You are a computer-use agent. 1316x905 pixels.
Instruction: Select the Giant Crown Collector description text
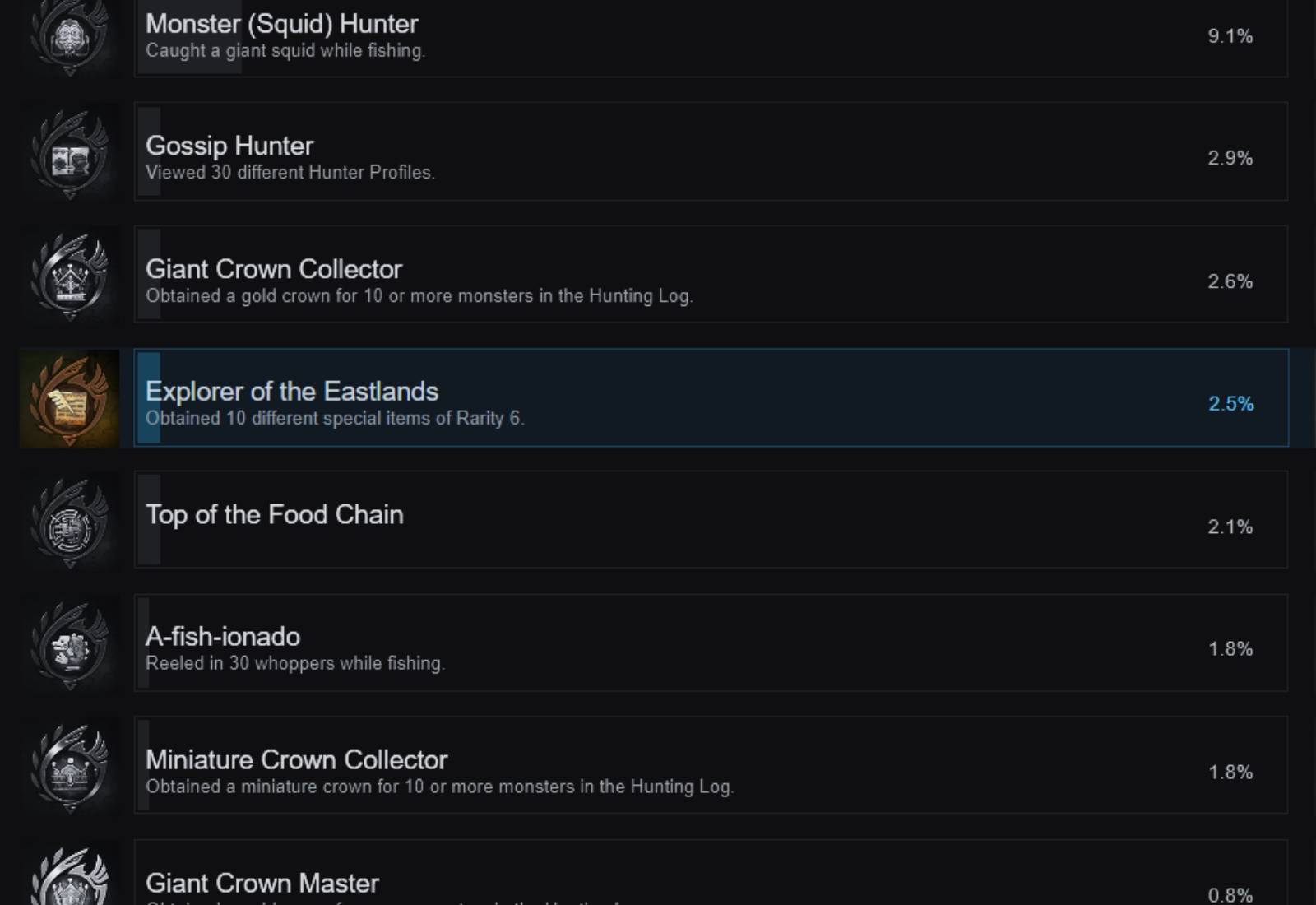point(419,296)
